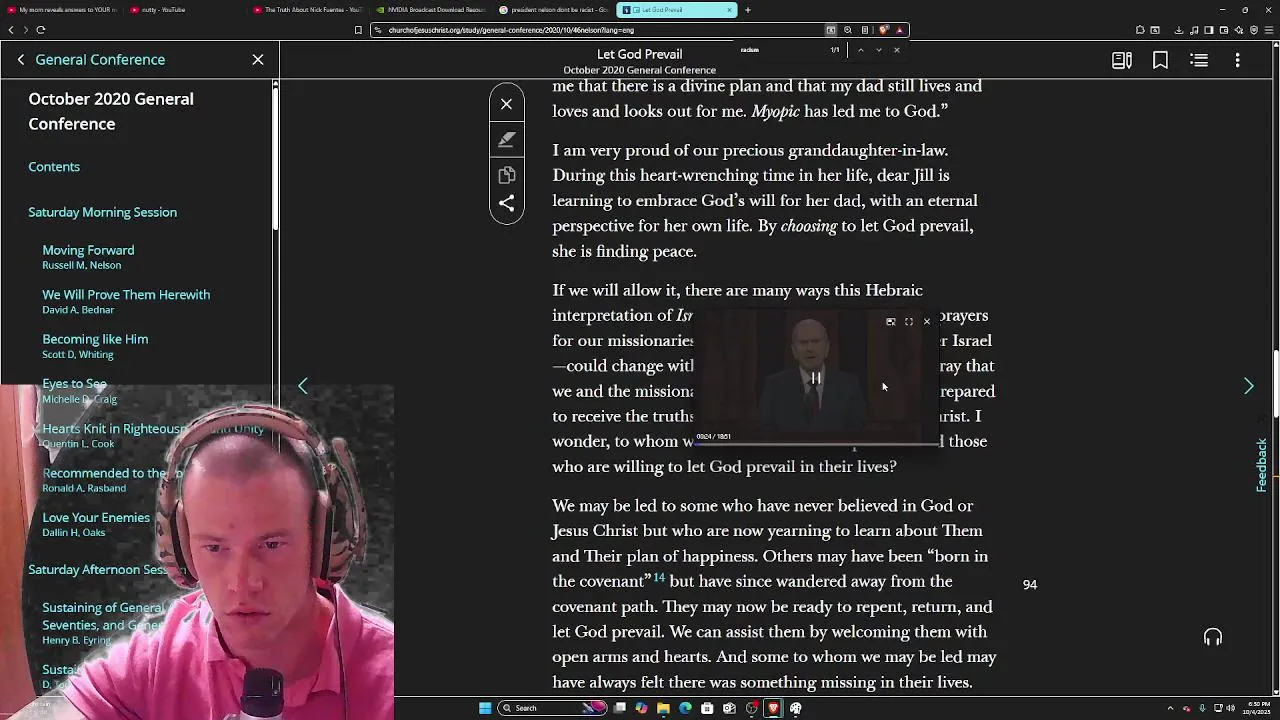Show hidden system tray icons
Viewport: 1280px width, 720px height.
1170,708
